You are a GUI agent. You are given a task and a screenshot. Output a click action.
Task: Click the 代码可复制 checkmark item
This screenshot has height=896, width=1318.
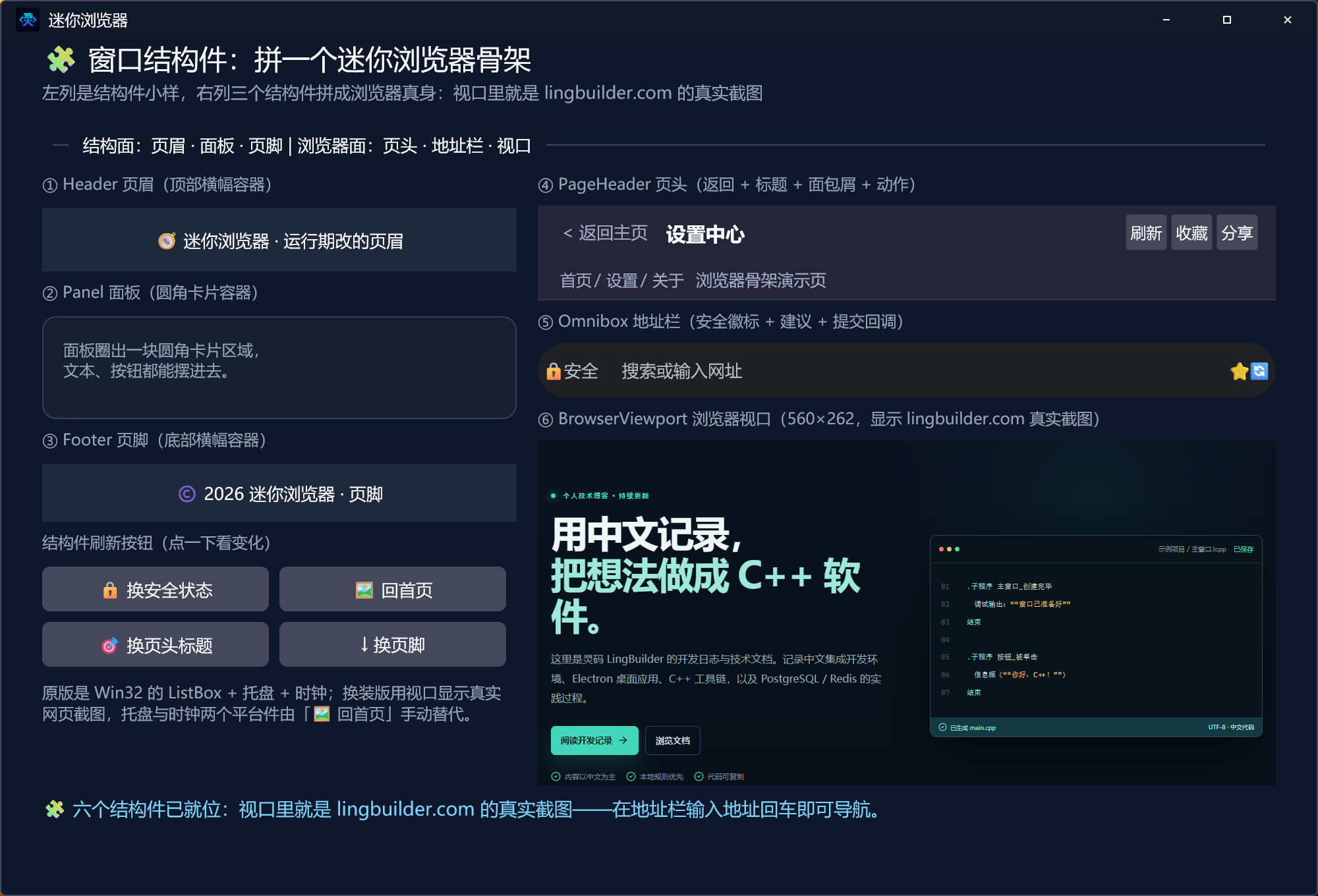pos(719,777)
